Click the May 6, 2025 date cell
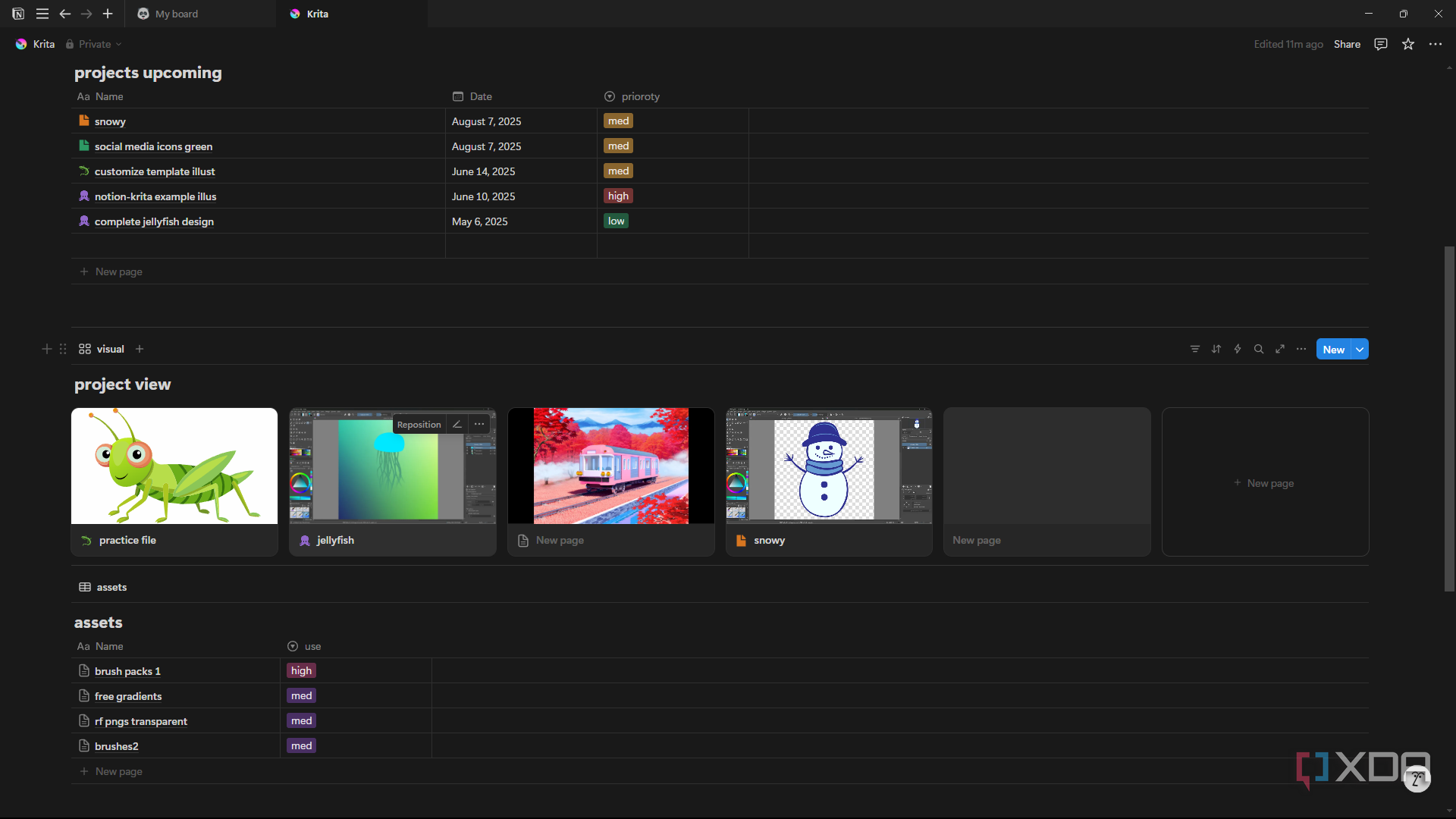 point(521,221)
